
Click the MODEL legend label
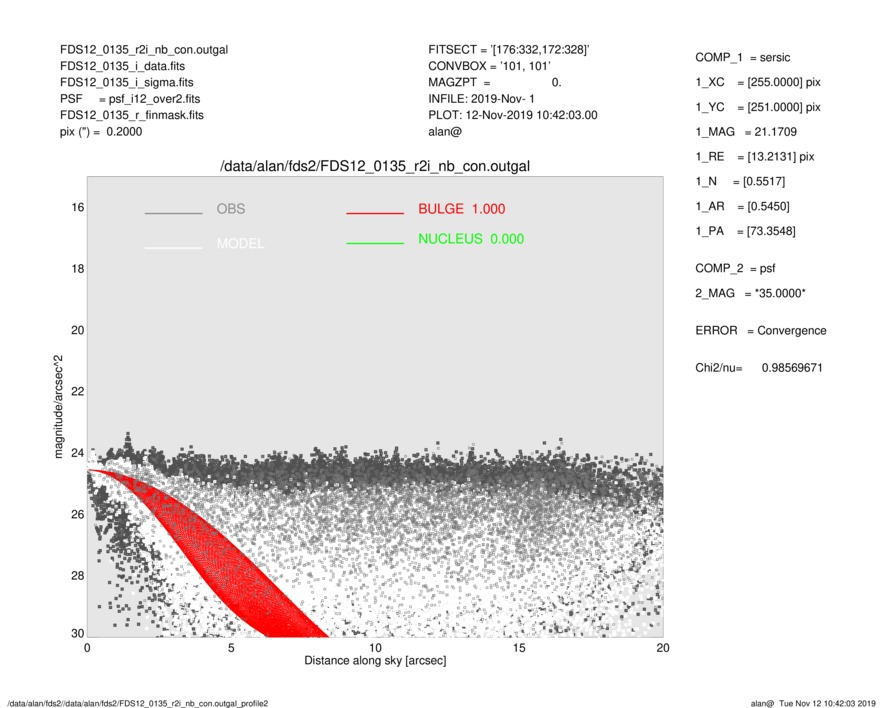coord(240,243)
